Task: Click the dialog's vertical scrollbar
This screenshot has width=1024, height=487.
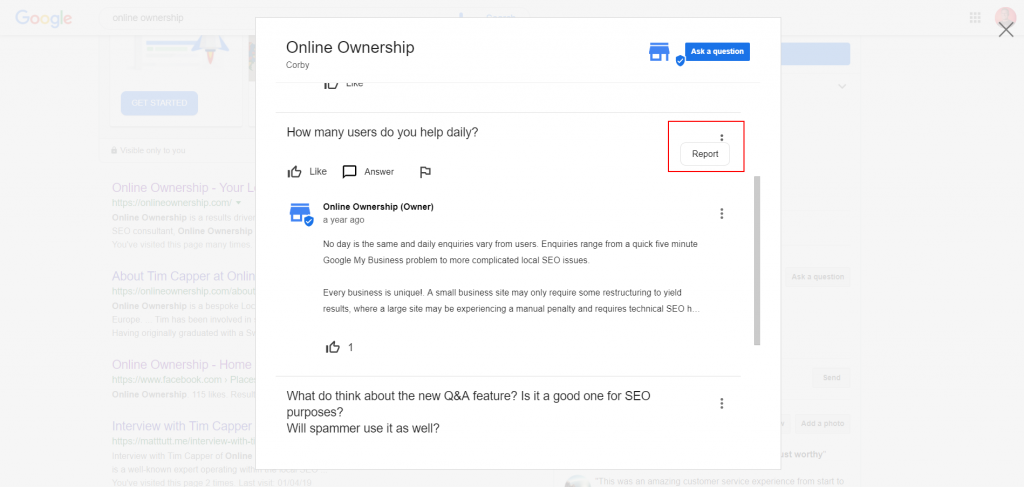Action: coord(757,260)
